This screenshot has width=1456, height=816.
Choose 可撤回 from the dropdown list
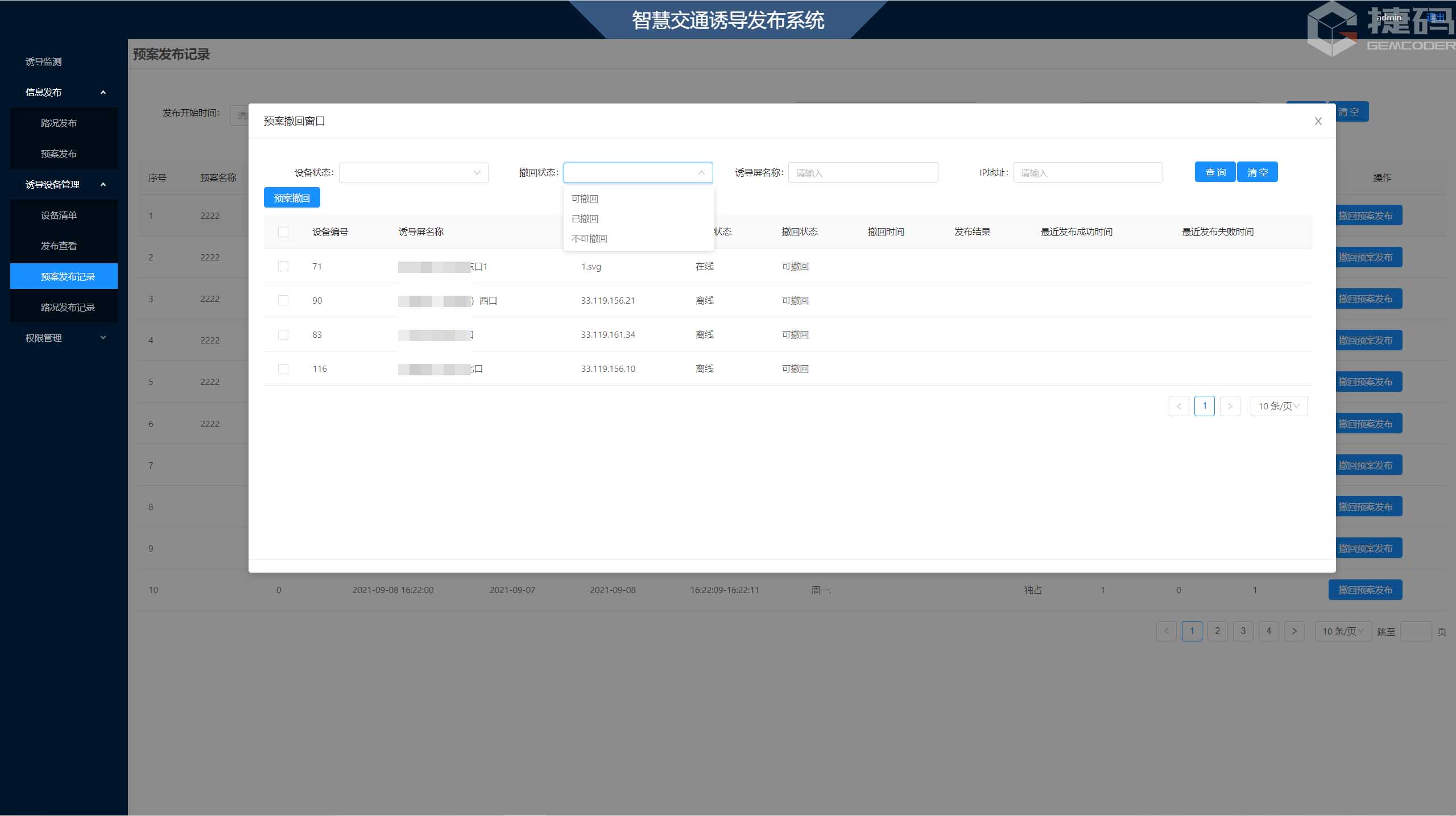[638, 198]
